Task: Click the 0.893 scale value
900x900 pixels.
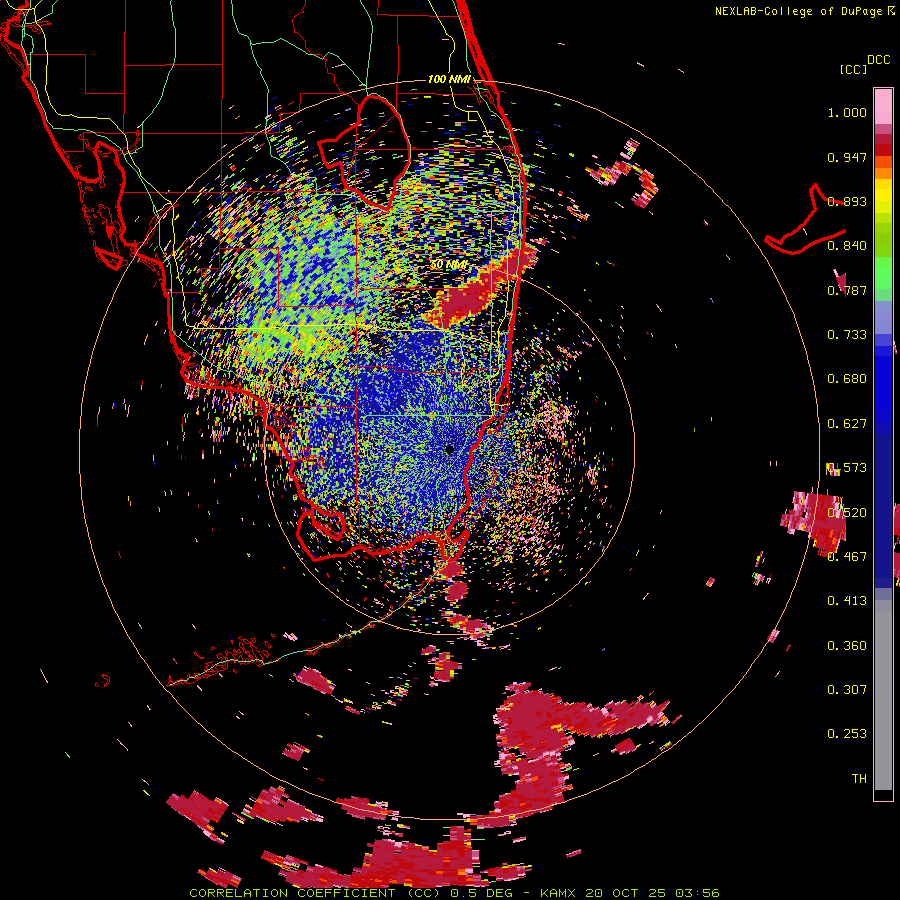Action: click(847, 201)
